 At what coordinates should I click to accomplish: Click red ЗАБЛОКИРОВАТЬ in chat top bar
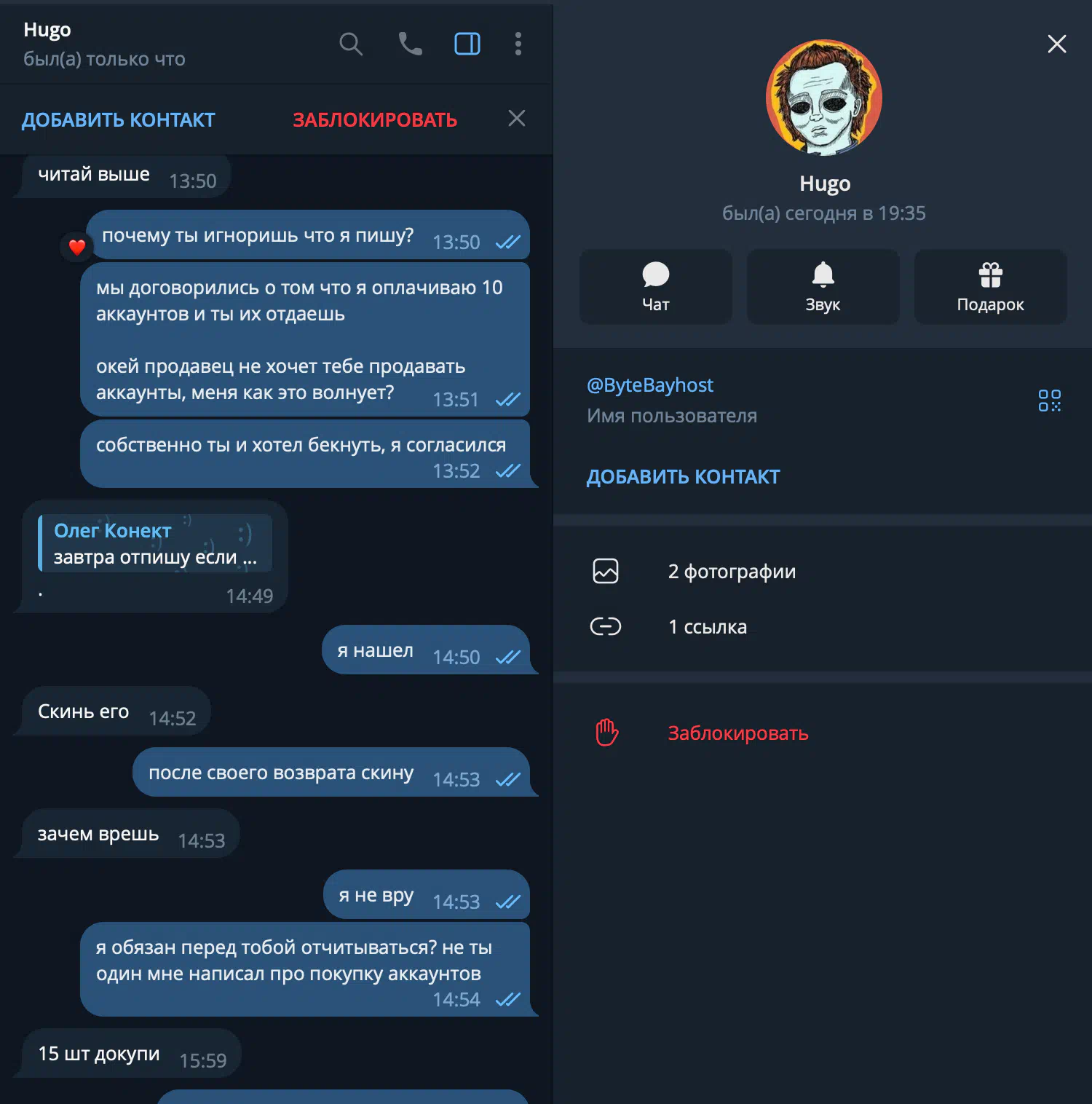(x=375, y=119)
